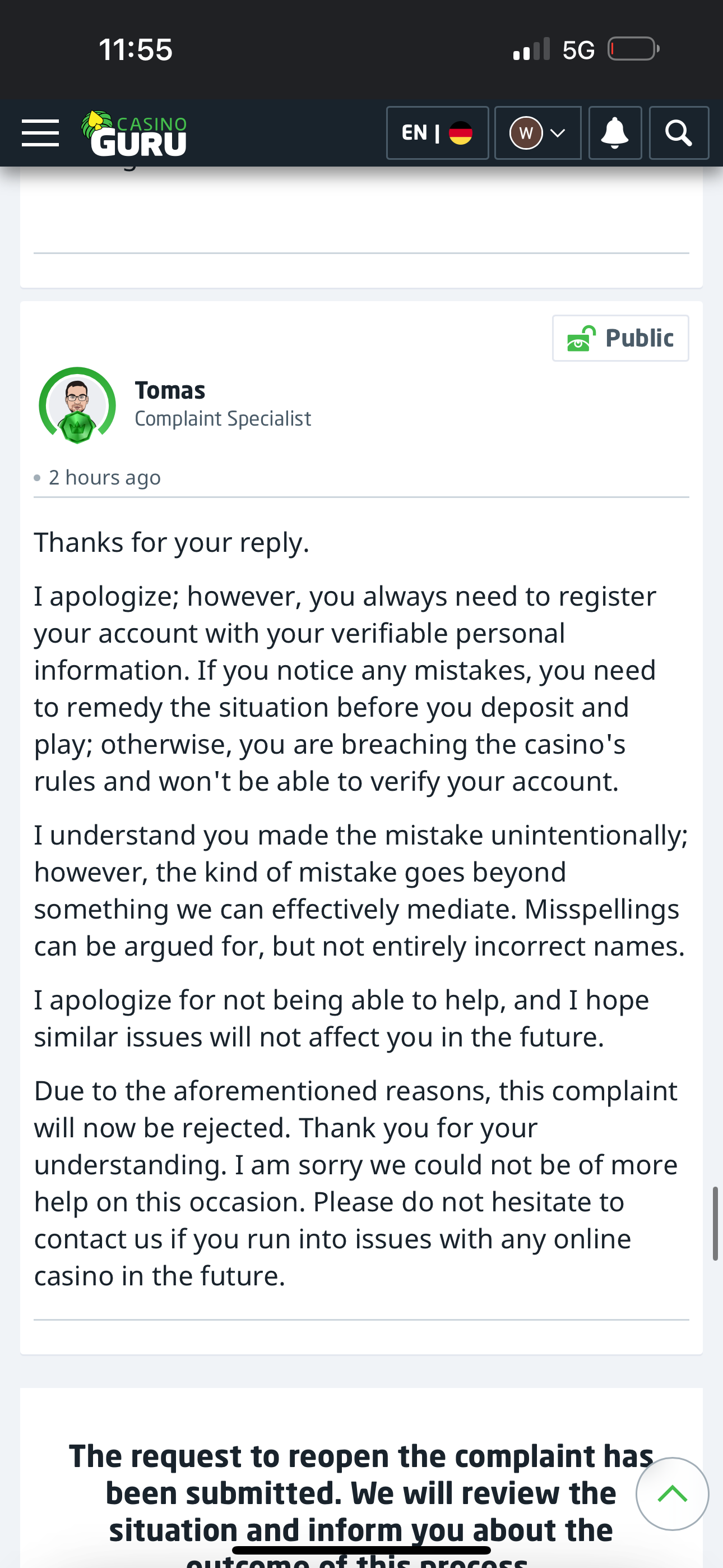Open the hamburger navigation menu
Viewport: 723px width, 1568px height.
pos(40,133)
